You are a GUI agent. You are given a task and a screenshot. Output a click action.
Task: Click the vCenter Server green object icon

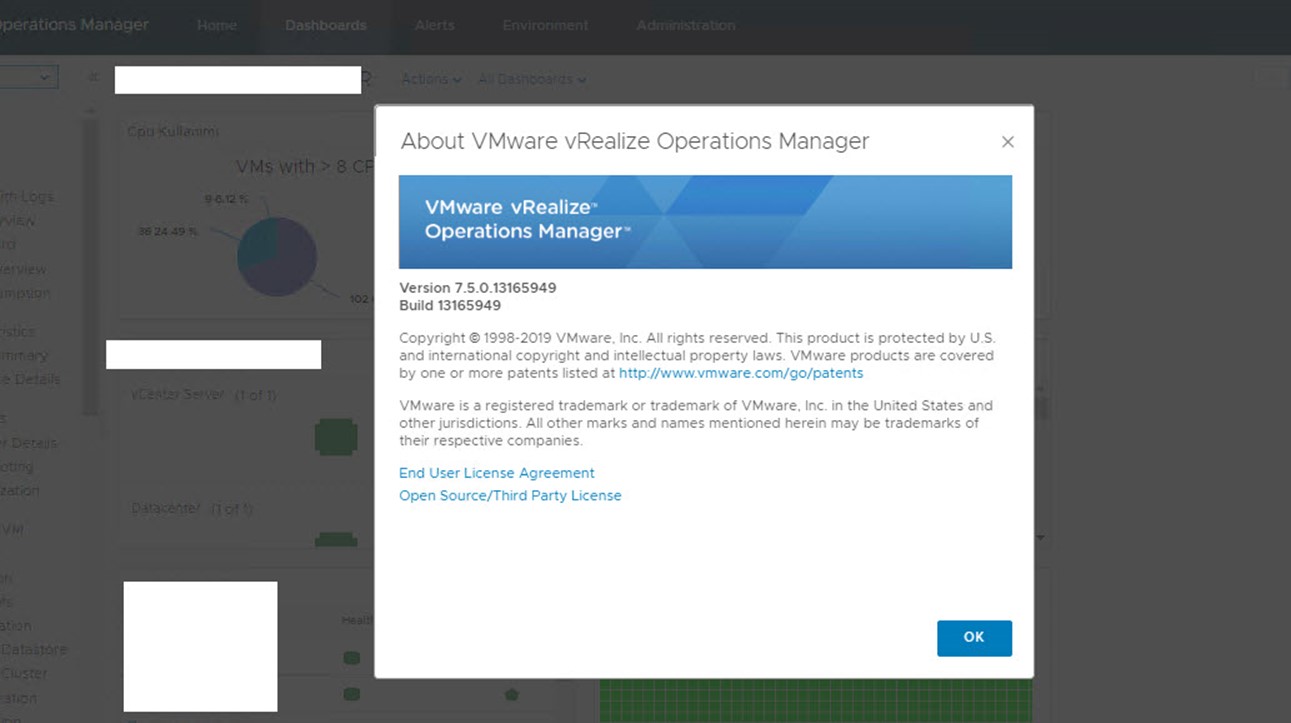336,437
